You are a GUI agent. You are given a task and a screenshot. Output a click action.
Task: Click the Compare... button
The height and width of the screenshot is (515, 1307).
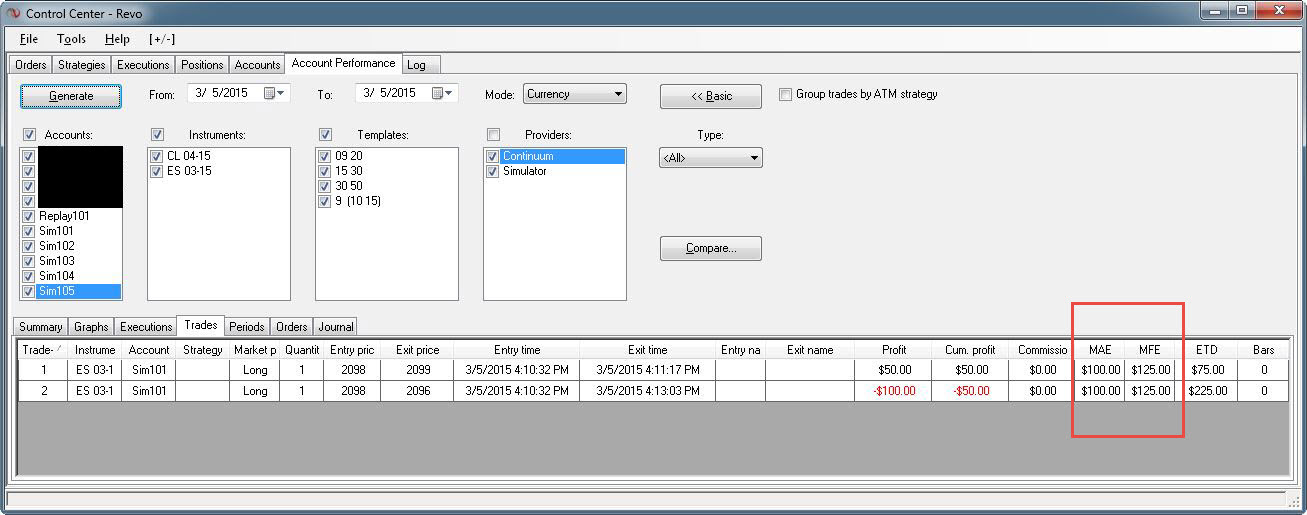[x=711, y=248]
